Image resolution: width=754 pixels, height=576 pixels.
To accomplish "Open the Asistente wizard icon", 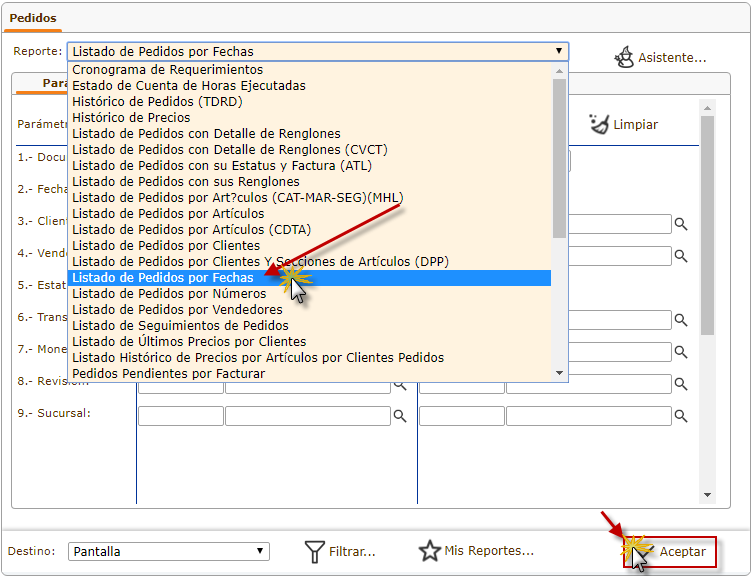I will [x=624, y=57].
